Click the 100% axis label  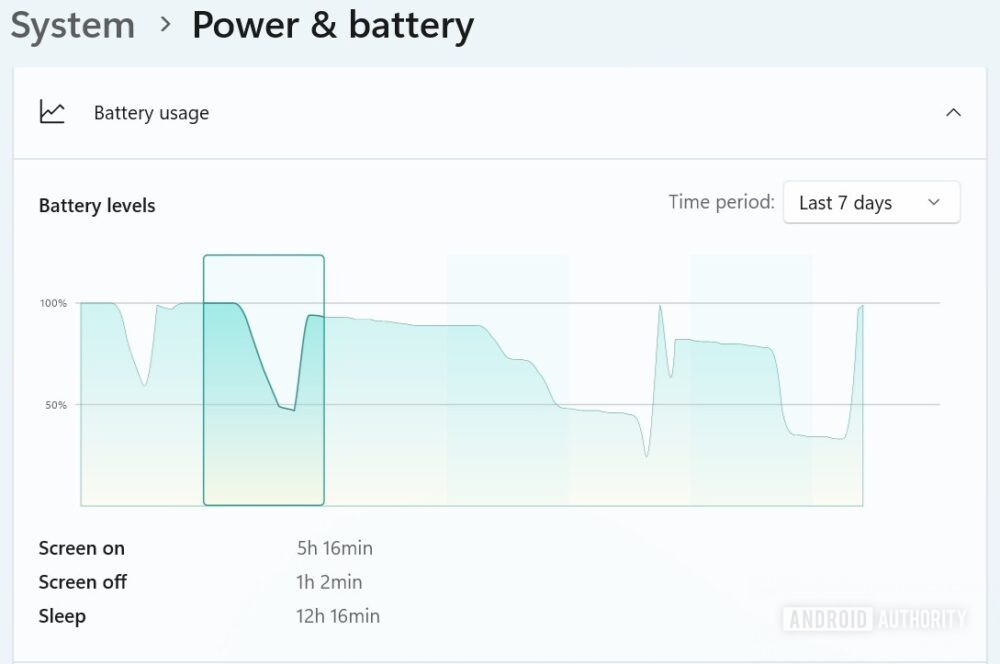click(x=54, y=303)
